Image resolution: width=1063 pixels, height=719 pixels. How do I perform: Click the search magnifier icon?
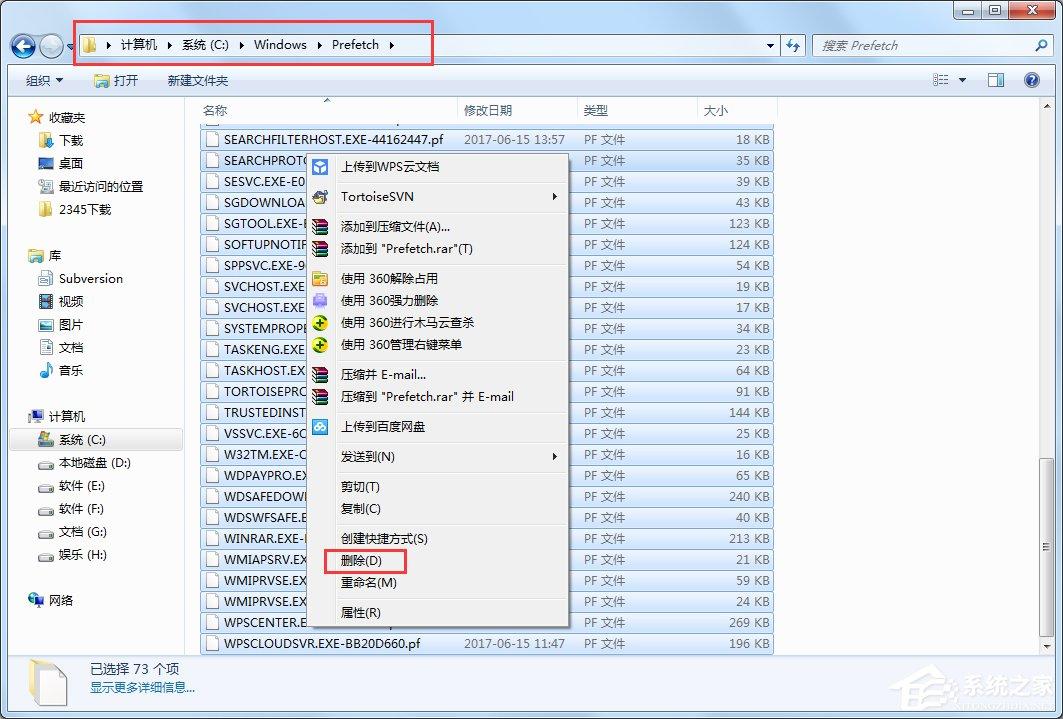[1041, 45]
